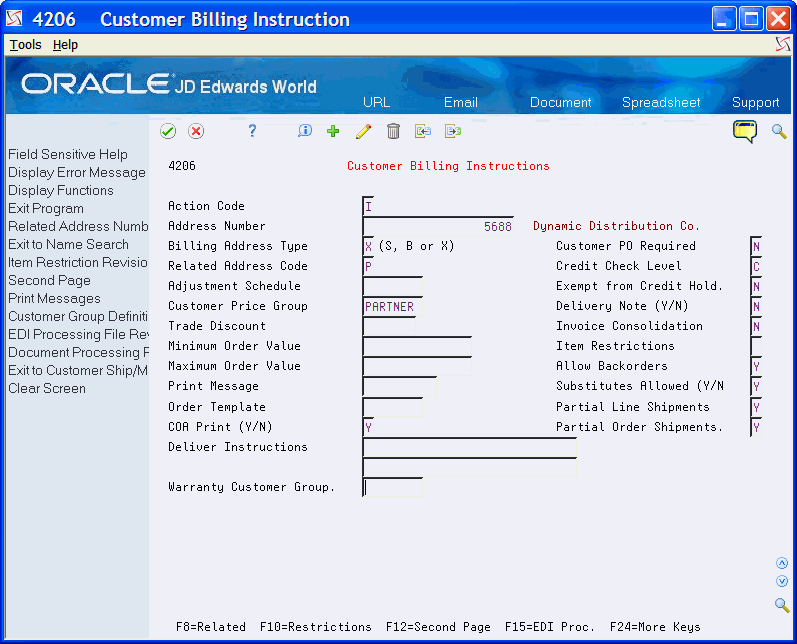Click the bottom-right magnifier icon

[782, 604]
